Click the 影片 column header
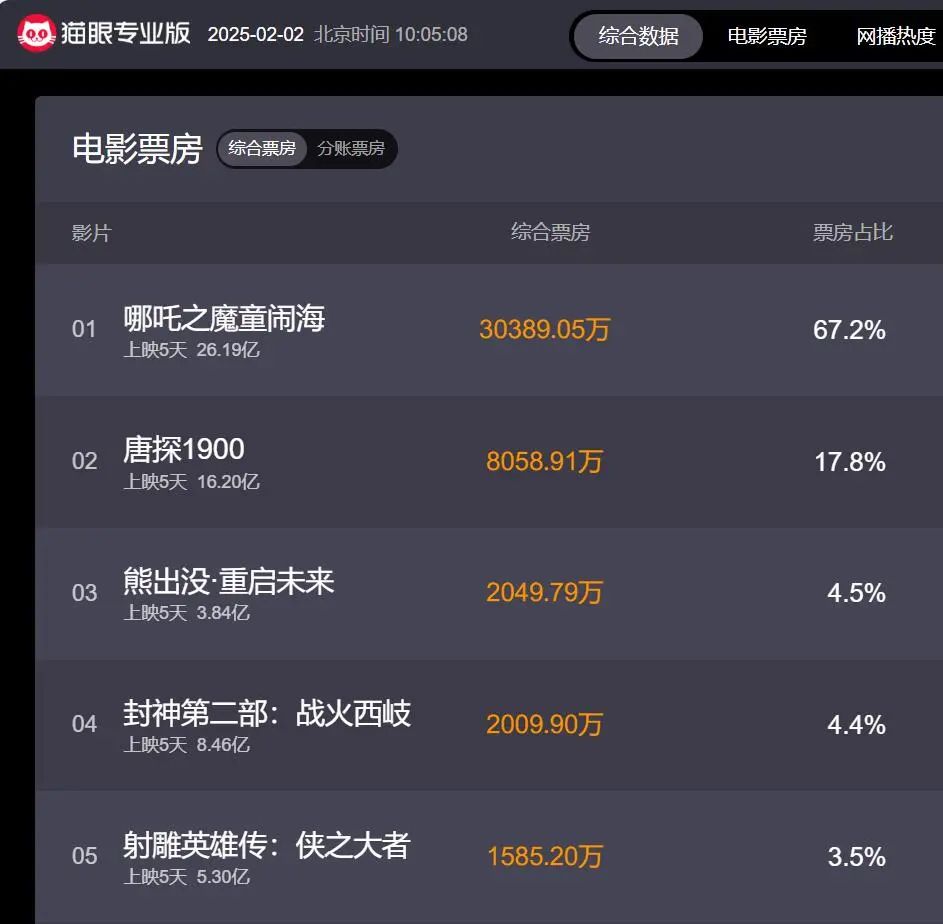Image resolution: width=943 pixels, height=924 pixels. pyautogui.click(x=91, y=233)
